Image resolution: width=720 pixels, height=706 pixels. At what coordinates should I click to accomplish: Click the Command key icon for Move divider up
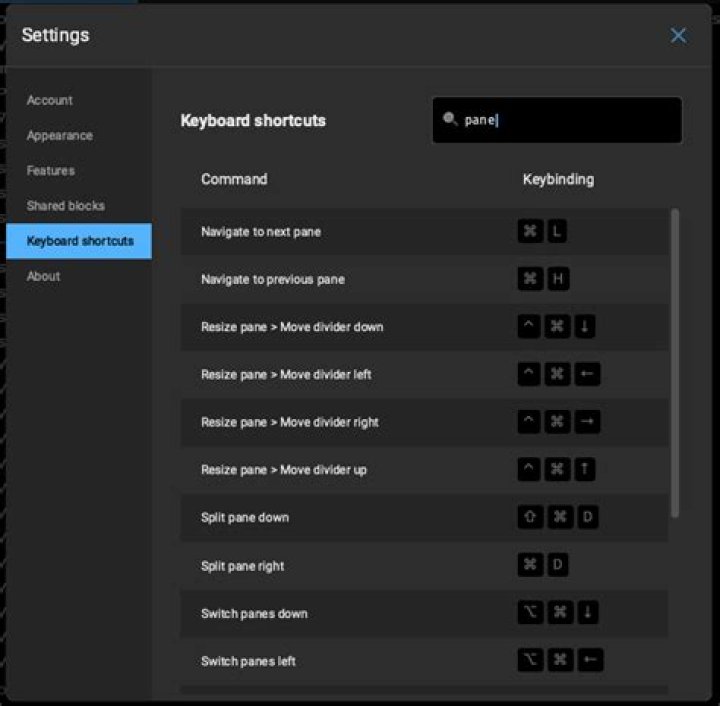pos(557,469)
